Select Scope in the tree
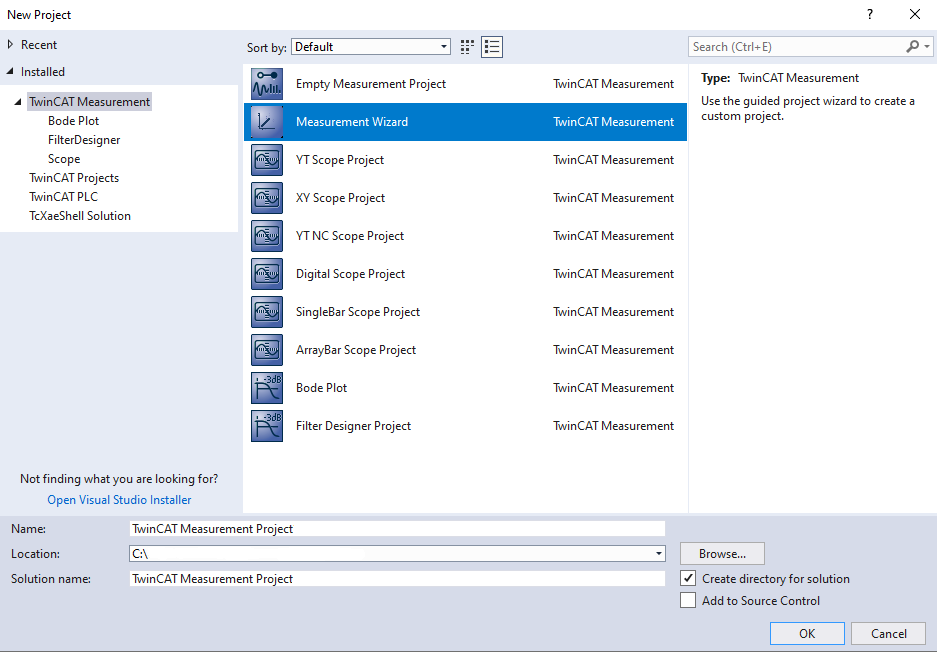Viewport: 937px width, 652px height. coord(64,159)
